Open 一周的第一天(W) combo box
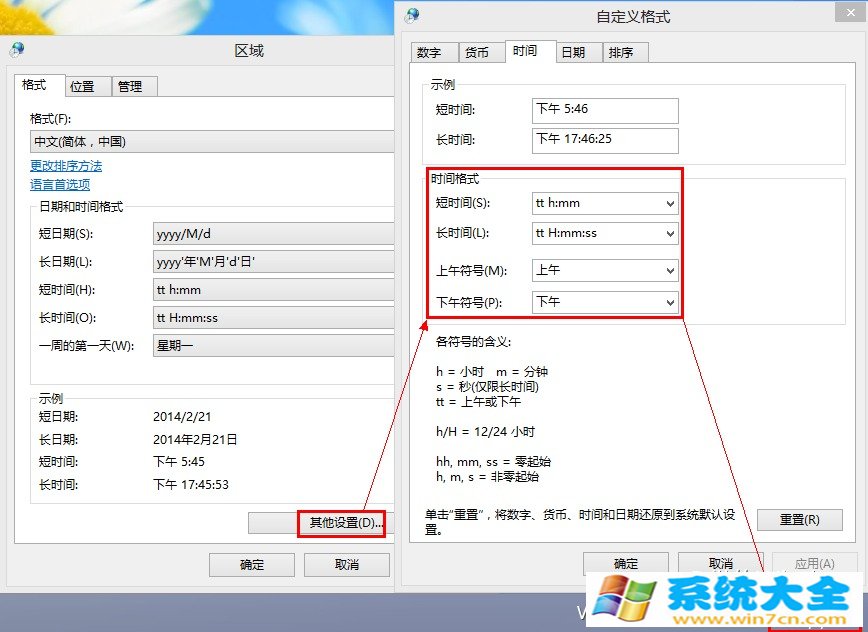The height and width of the screenshot is (632, 868). click(x=273, y=346)
